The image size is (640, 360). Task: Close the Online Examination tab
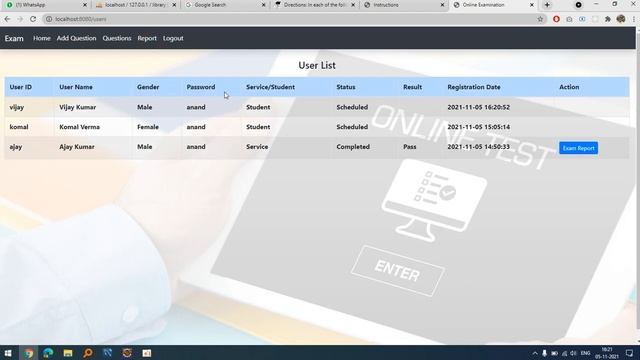tap(531, 5)
